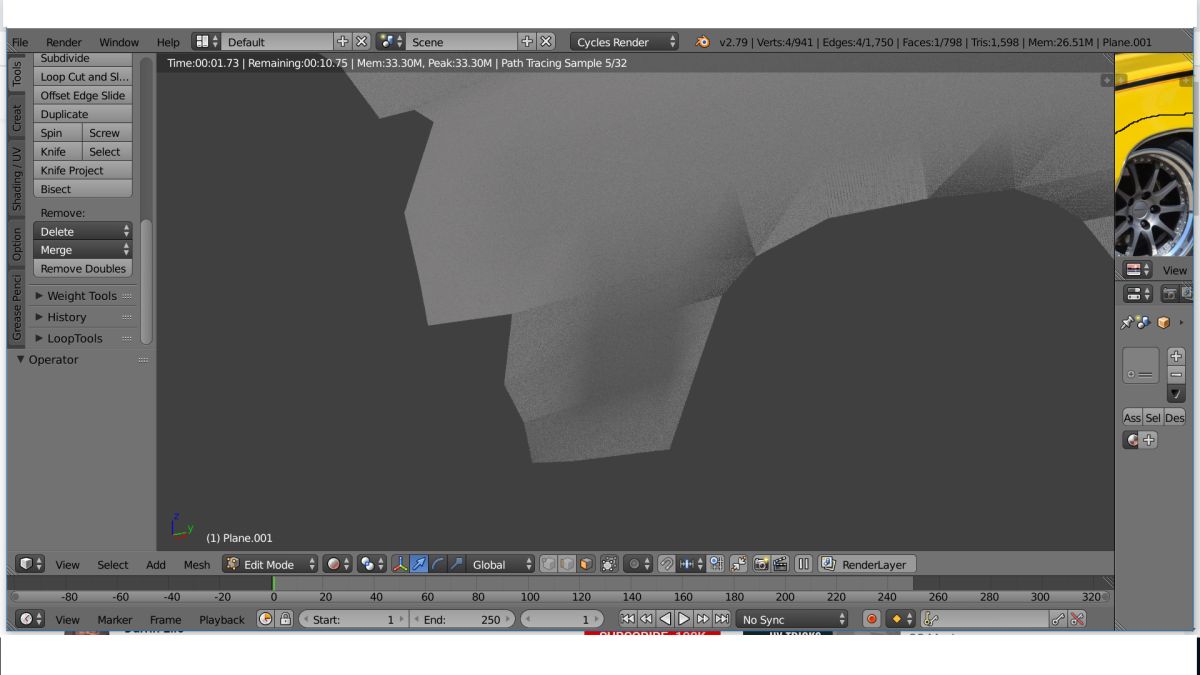The width and height of the screenshot is (1200, 675).
Task: Open the No Sync dropdown
Action: tap(791, 619)
